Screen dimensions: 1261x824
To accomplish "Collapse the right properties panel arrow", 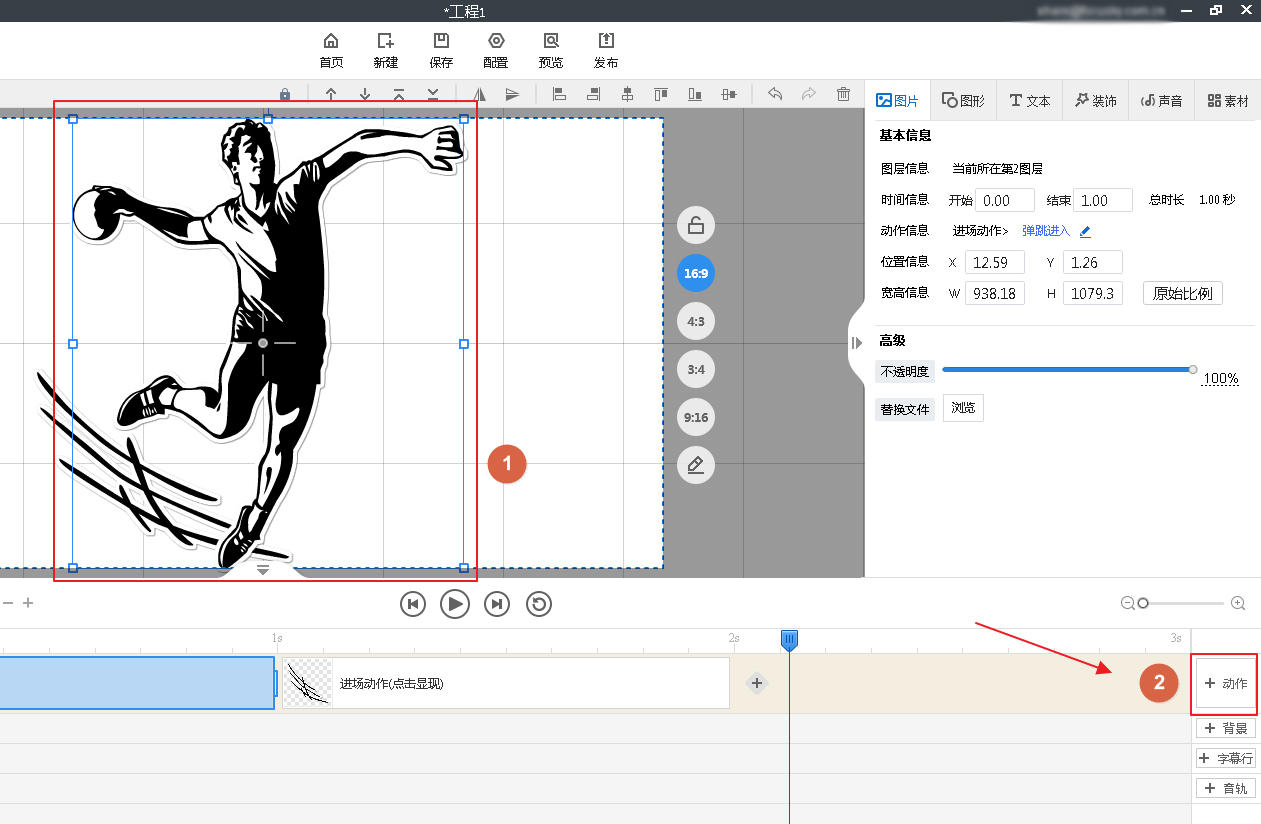I will [856, 343].
